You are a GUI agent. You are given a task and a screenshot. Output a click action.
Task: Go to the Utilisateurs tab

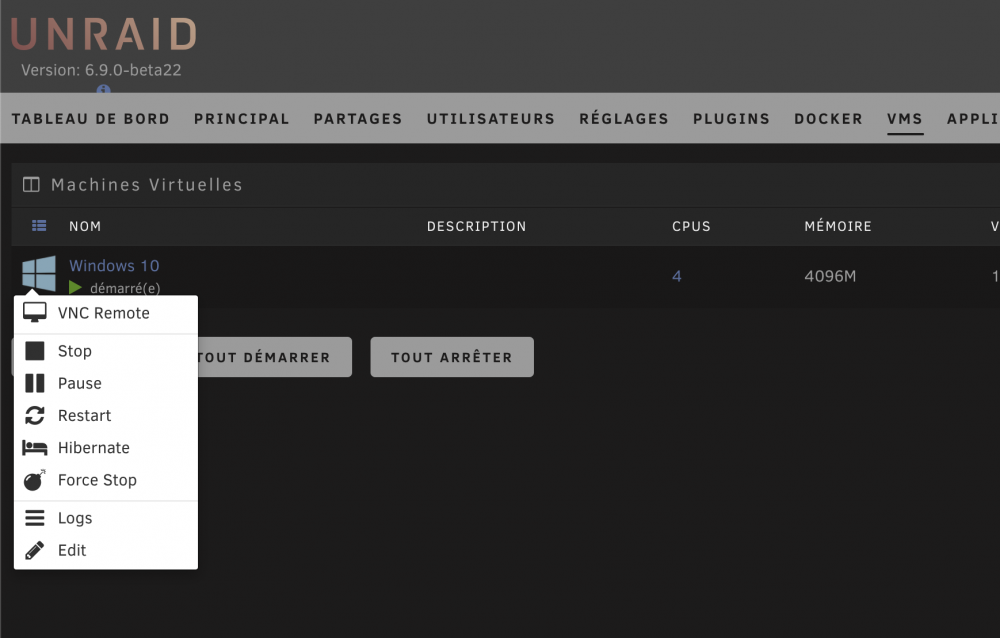(x=490, y=119)
